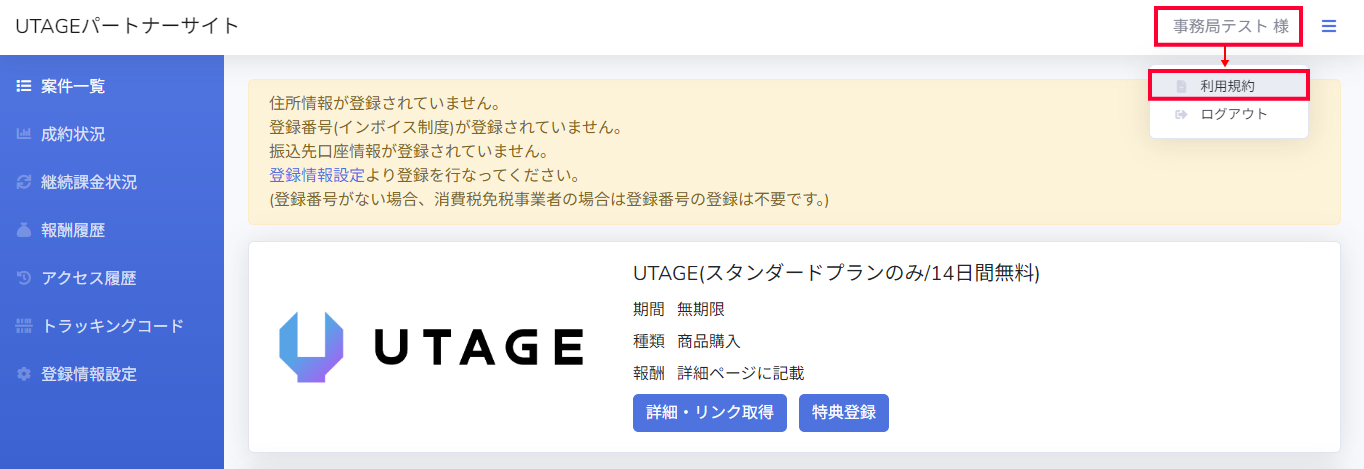Select 利用規約 from the user menu

tap(1227, 86)
